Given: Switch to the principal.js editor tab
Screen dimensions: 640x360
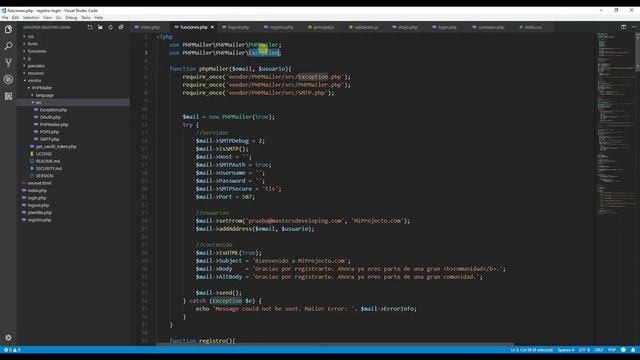Looking at the screenshot, I should (324, 27).
